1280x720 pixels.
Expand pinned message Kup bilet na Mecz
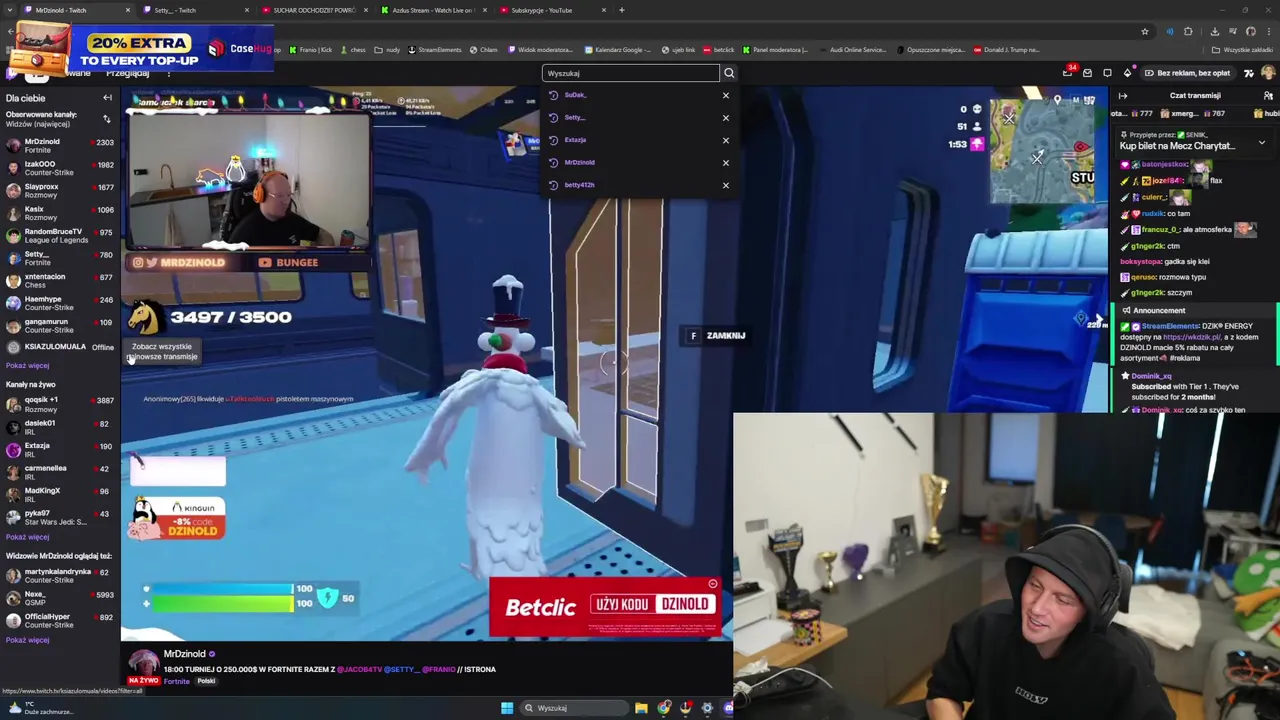1261,143
